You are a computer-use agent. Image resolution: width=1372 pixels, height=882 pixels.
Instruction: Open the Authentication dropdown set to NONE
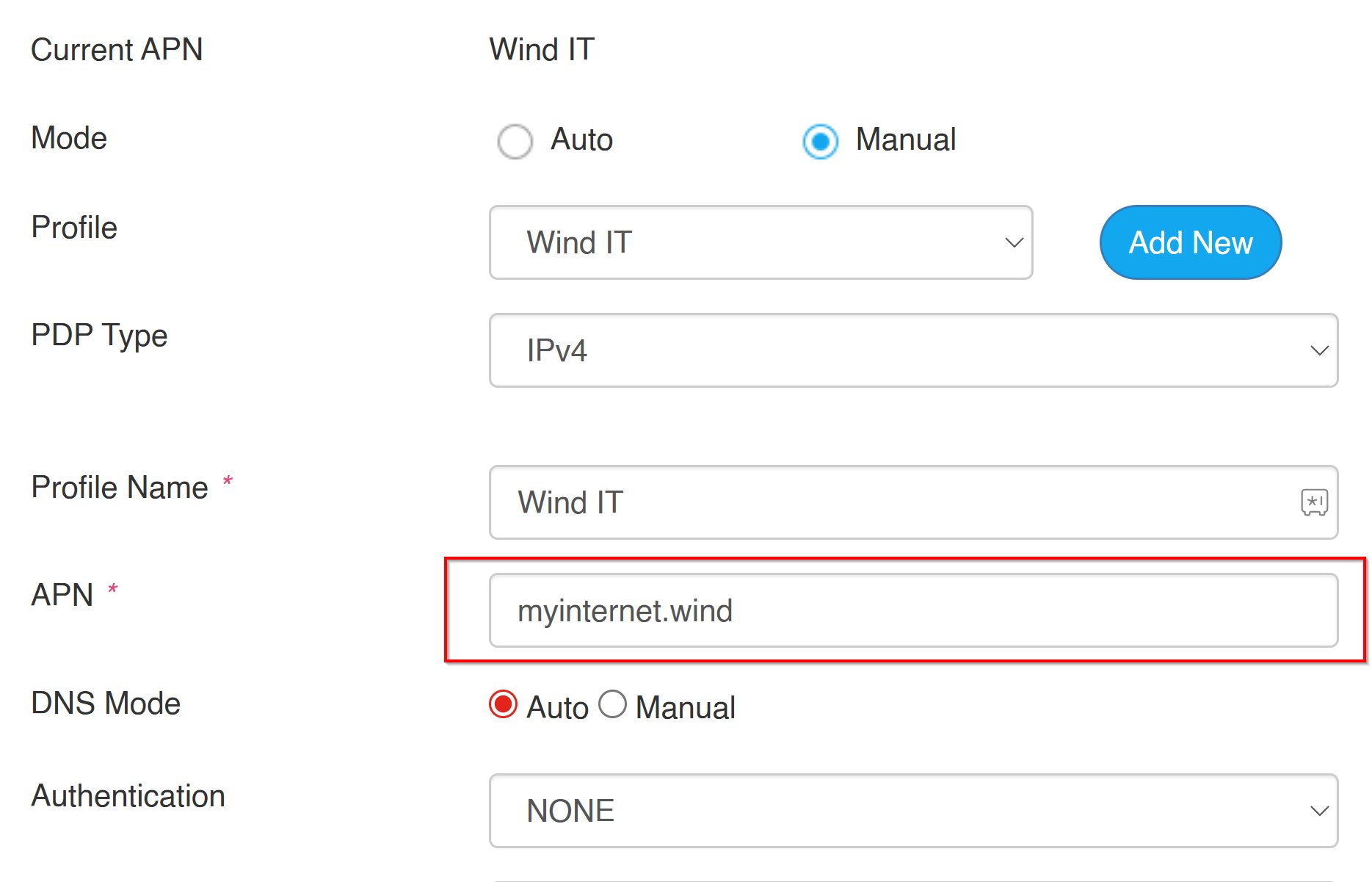pos(913,811)
